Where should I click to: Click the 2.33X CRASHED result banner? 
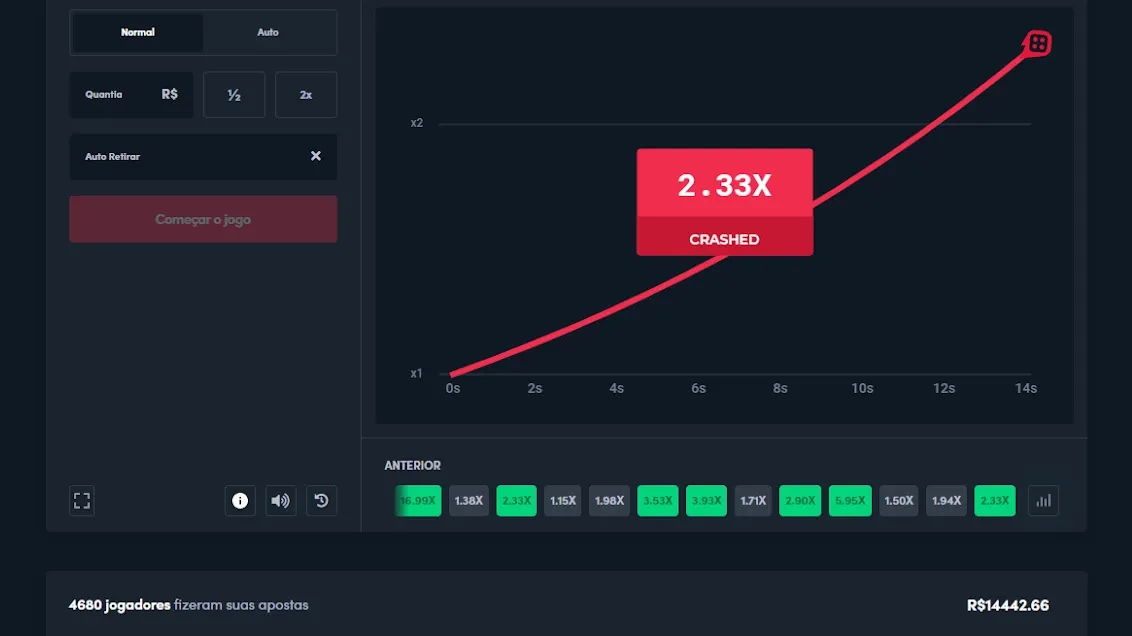(x=725, y=202)
